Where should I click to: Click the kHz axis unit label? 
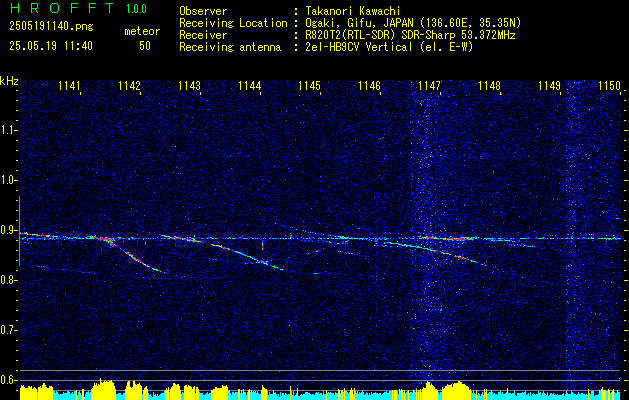point(9,81)
